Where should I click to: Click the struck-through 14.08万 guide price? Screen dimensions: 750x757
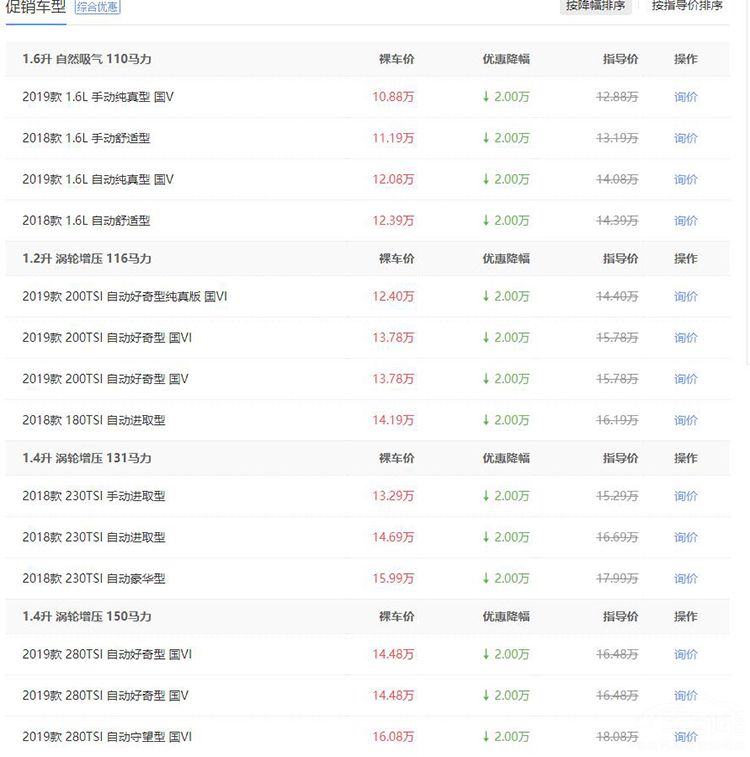(x=617, y=180)
